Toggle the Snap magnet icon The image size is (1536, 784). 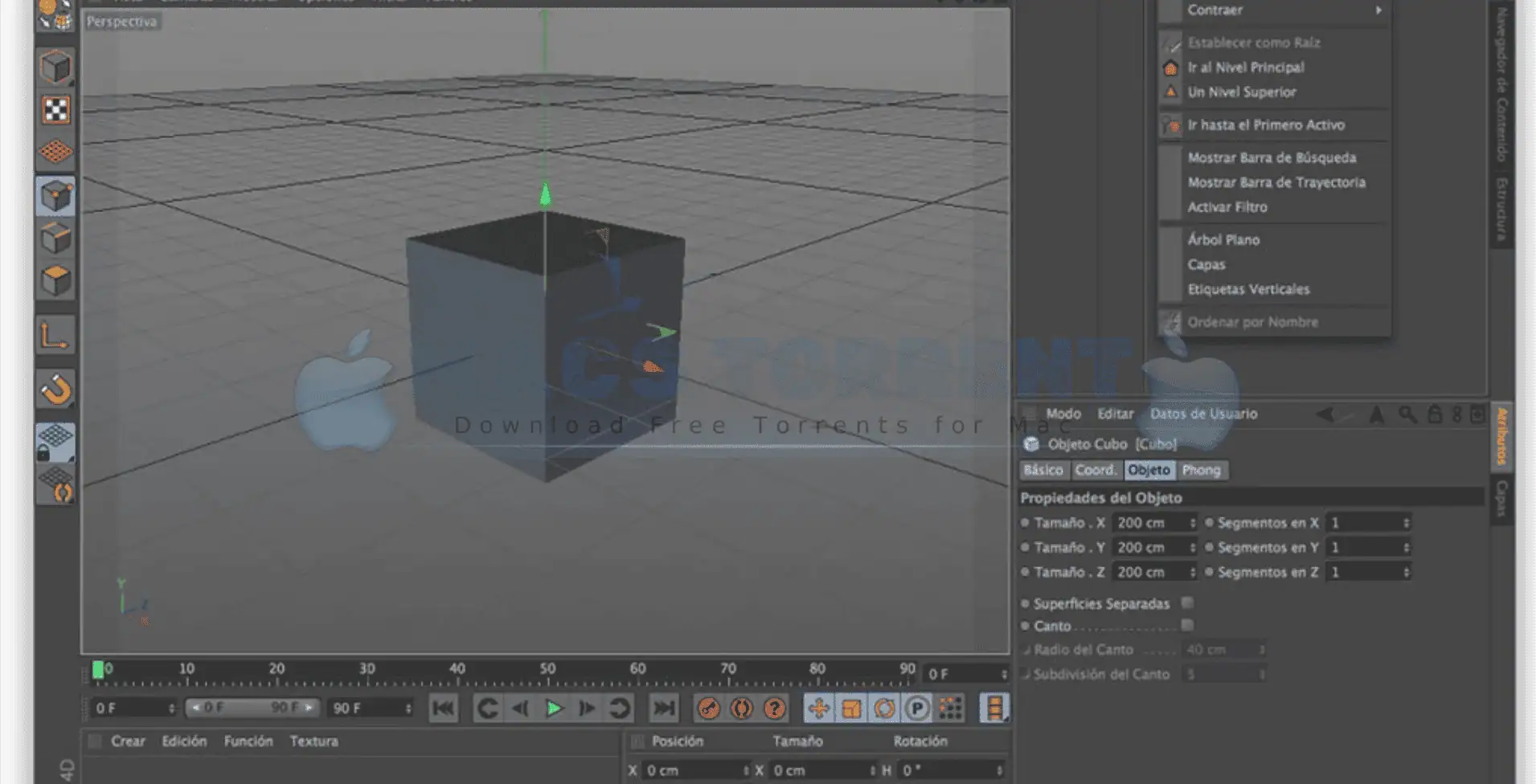(x=55, y=390)
